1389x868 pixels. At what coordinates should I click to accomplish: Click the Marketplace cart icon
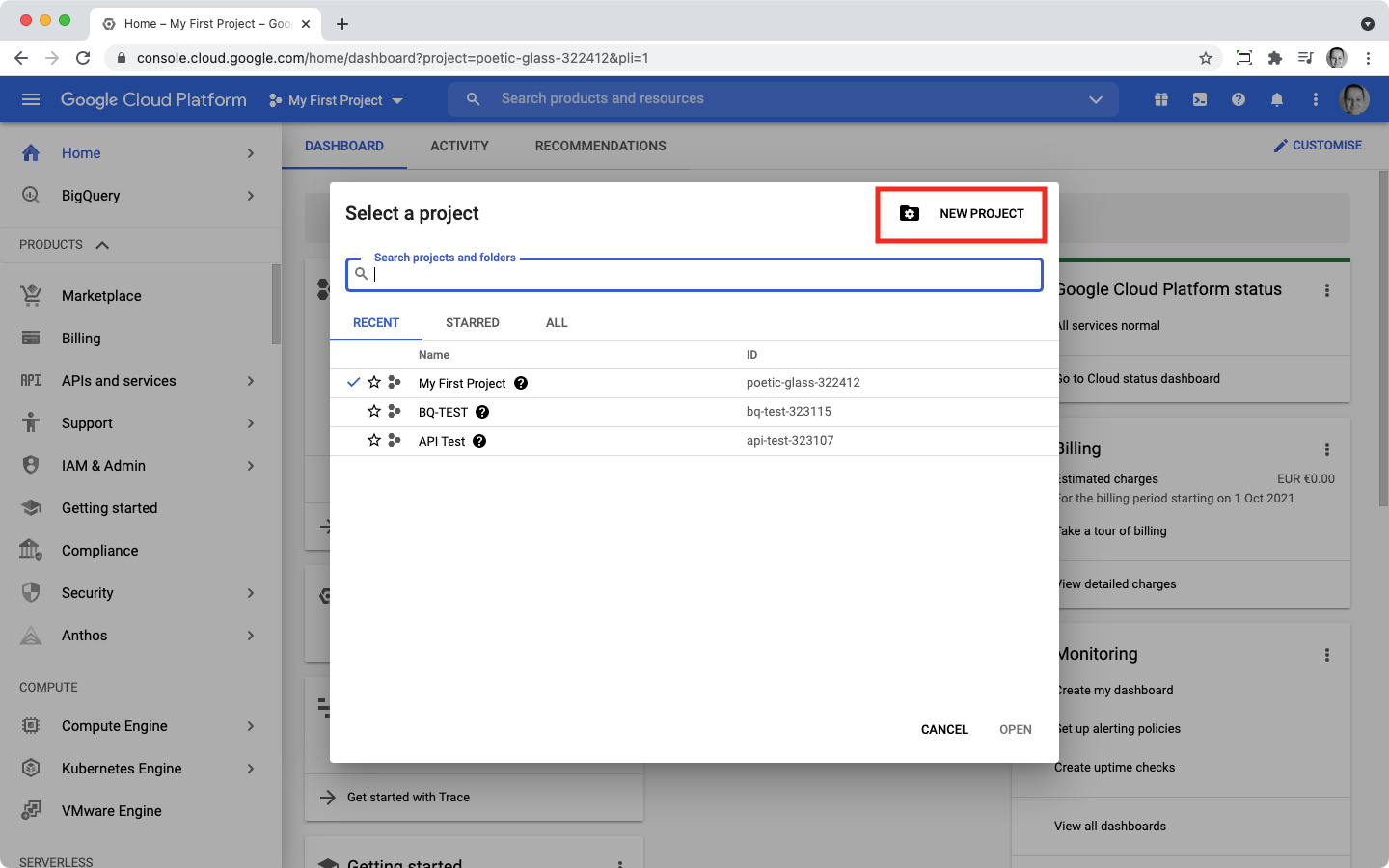coord(31,295)
